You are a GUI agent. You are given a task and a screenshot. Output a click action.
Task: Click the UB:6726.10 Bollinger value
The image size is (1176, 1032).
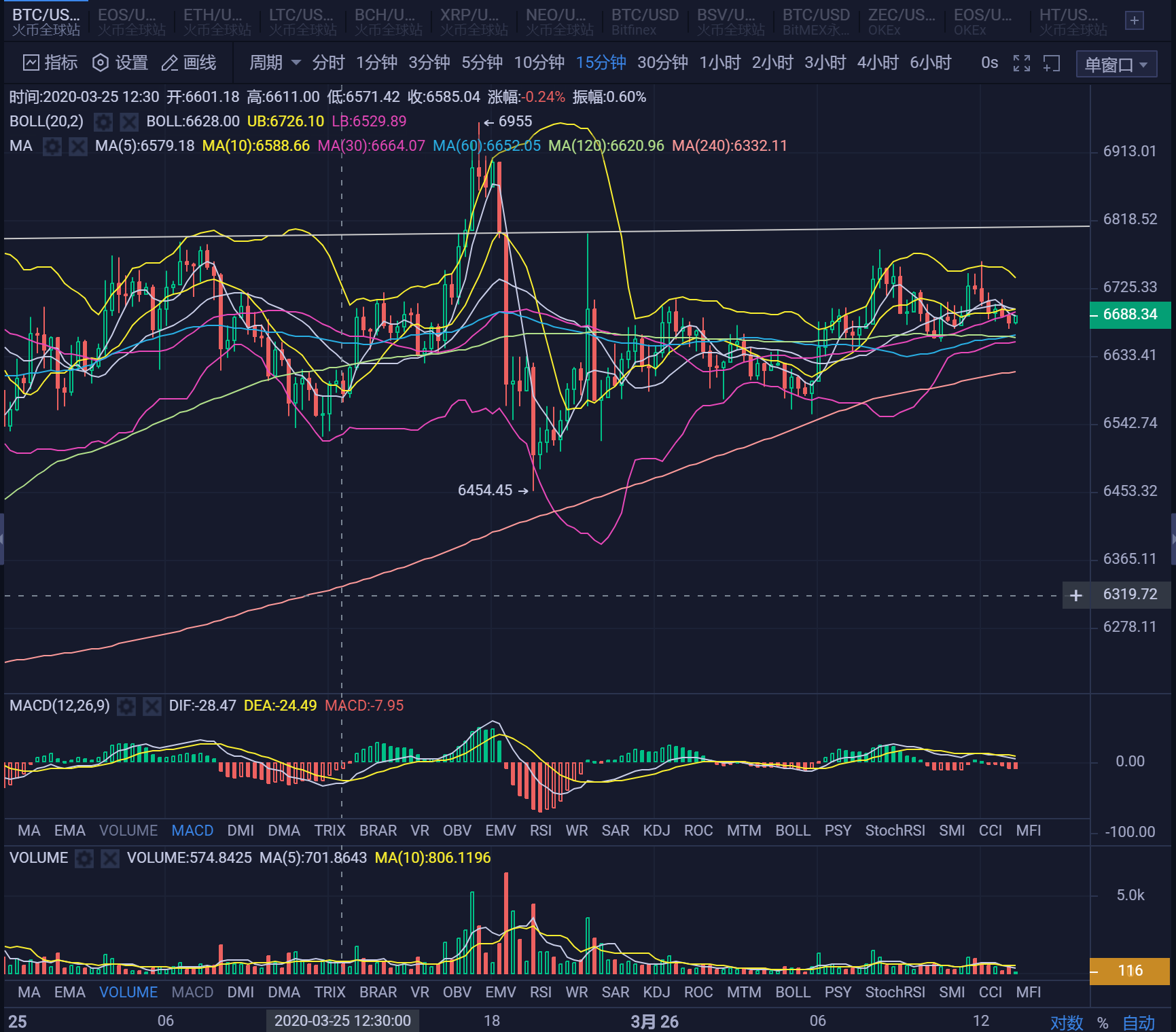tap(285, 122)
